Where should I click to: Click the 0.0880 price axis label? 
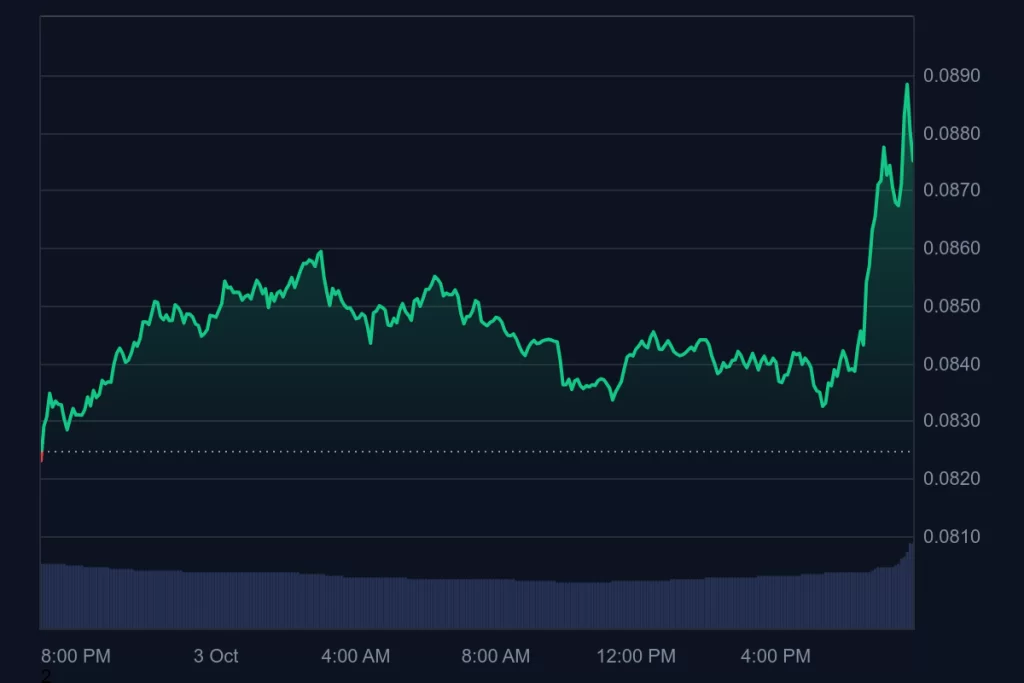[x=951, y=134]
